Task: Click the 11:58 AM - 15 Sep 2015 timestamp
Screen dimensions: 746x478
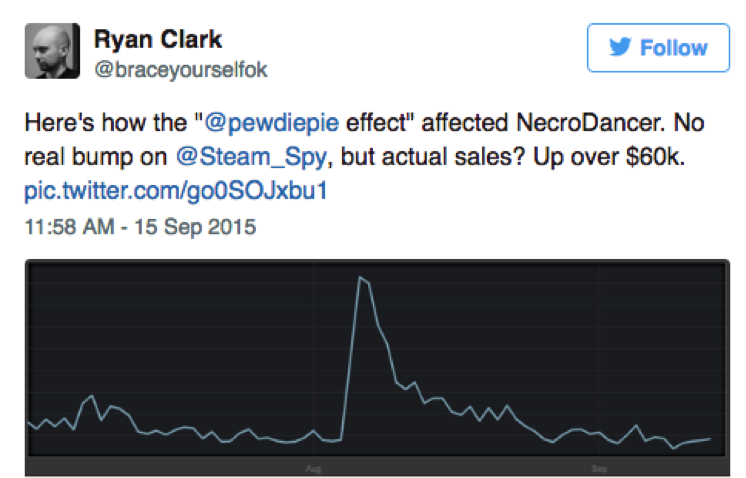Action: coord(140,227)
